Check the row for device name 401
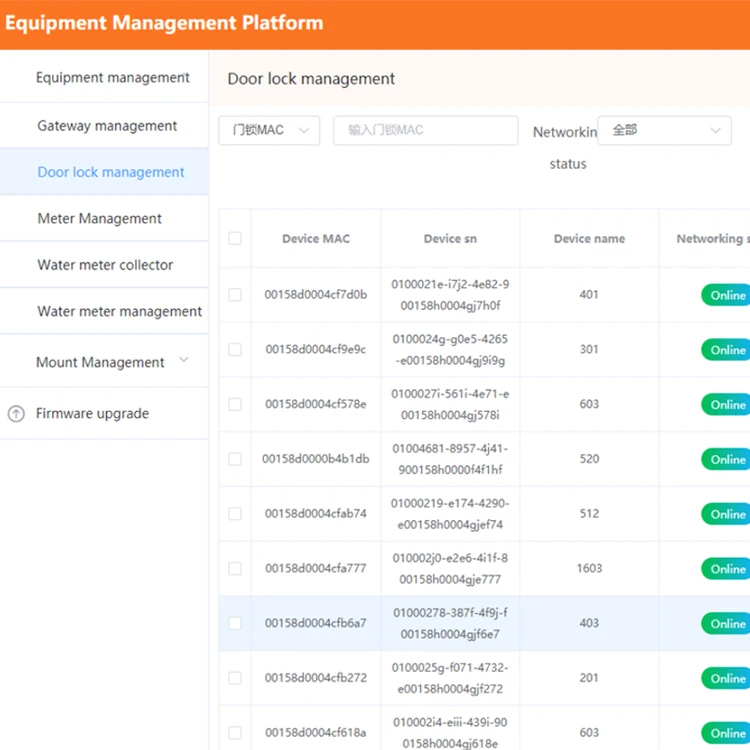The width and height of the screenshot is (750, 750). (x=235, y=295)
